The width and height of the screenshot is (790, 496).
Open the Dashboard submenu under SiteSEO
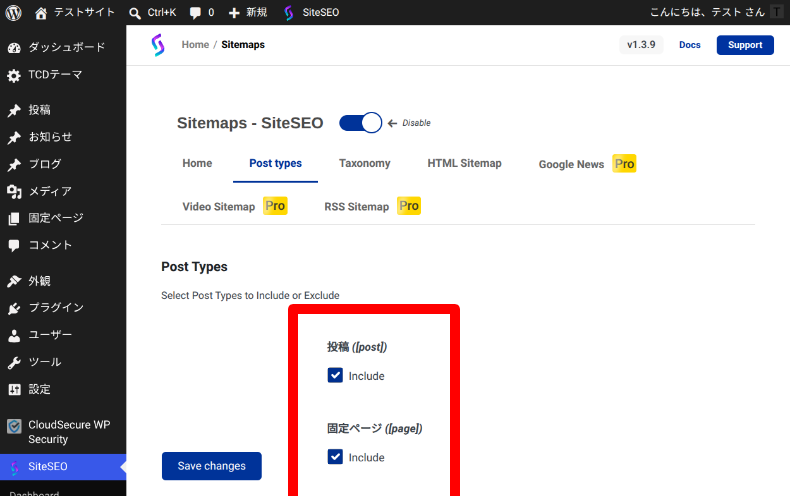34,493
